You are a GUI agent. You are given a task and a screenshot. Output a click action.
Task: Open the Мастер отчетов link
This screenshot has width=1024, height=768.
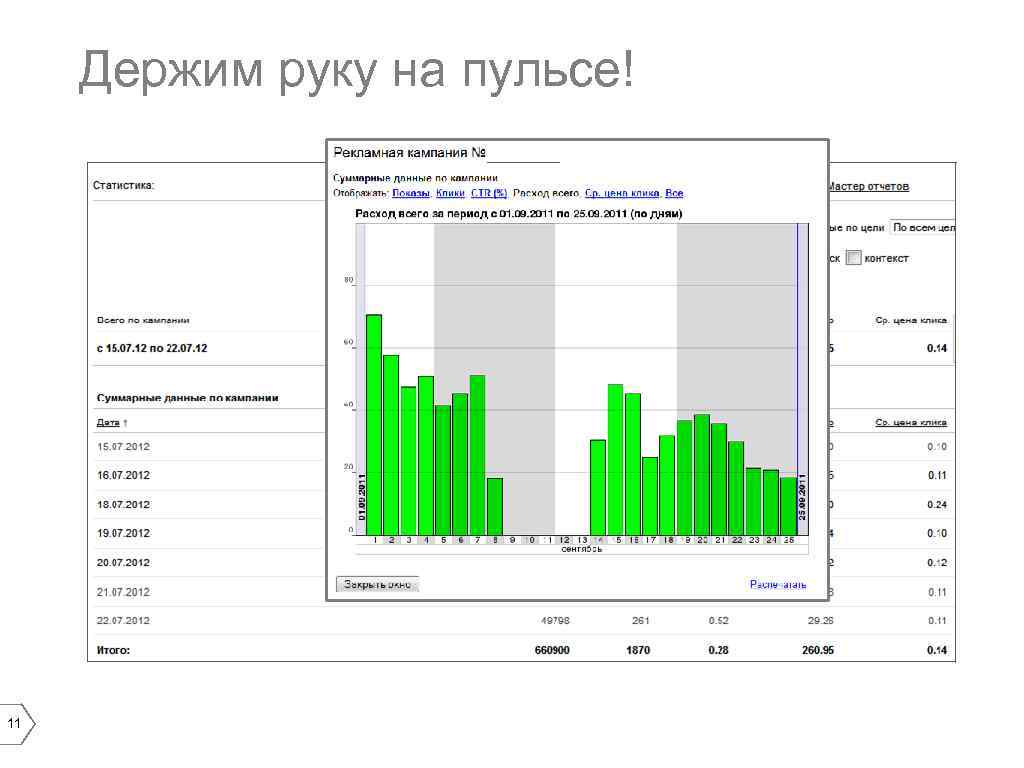(869, 187)
